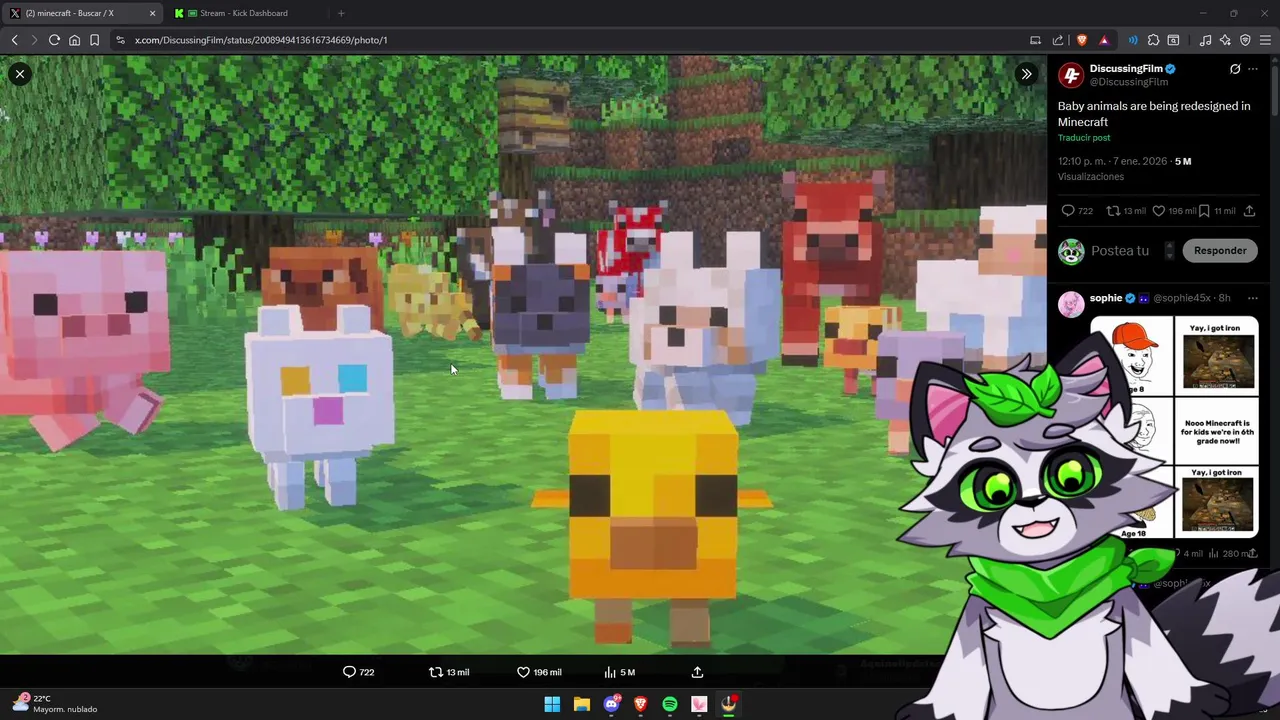The width and height of the screenshot is (1280, 720).
Task: Reload the current page
Action: (x=54, y=40)
